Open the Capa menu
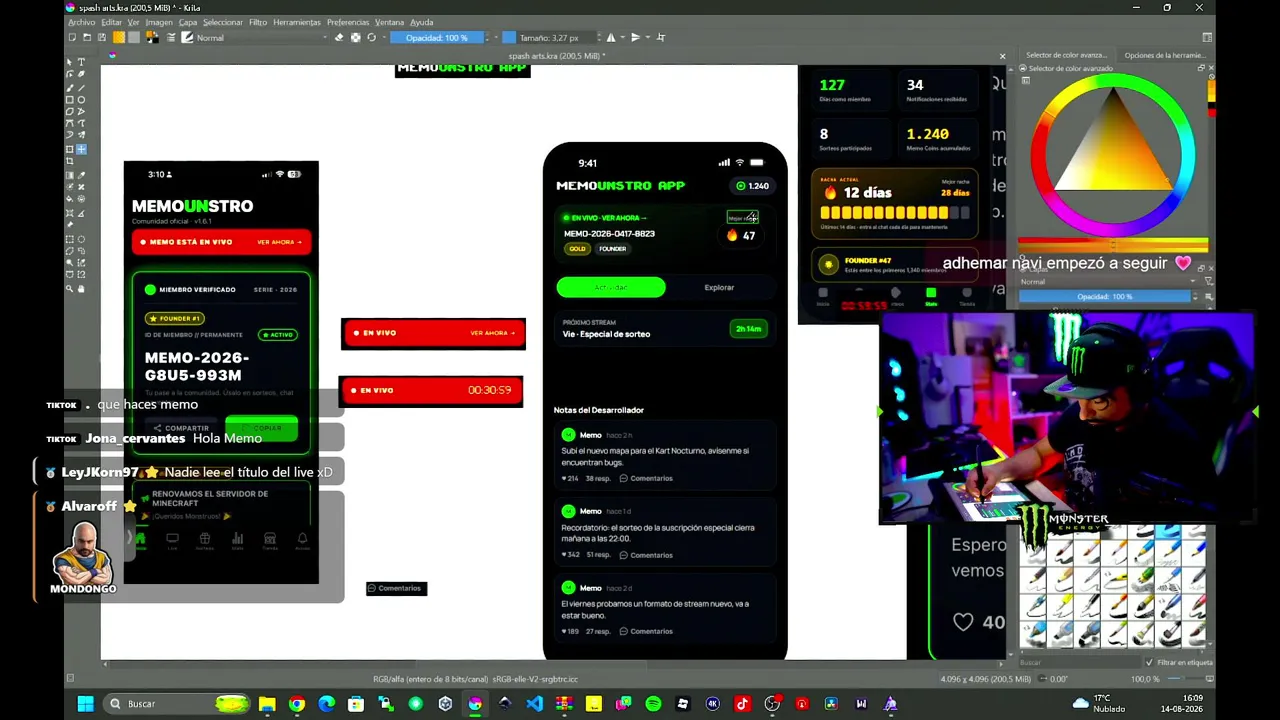 pos(188,22)
